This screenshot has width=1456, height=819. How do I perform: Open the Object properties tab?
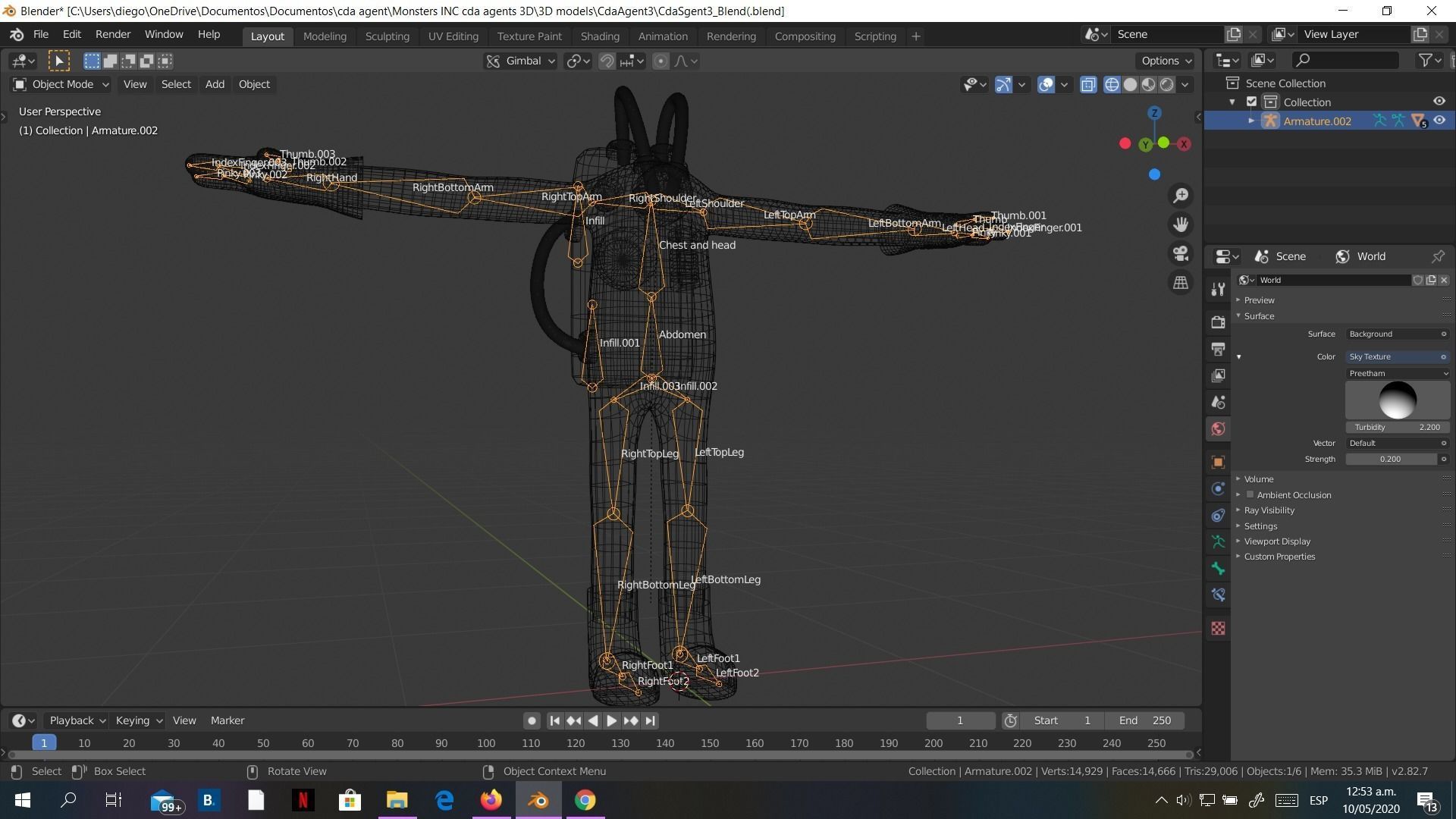pyautogui.click(x=1218, y=462)
